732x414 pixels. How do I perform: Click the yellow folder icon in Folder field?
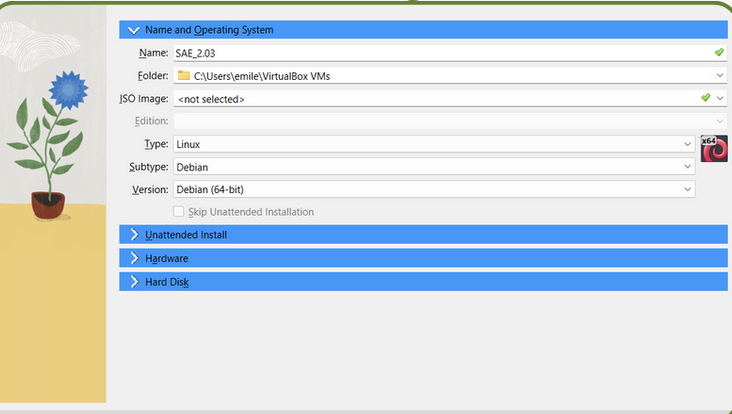[183, 75]
